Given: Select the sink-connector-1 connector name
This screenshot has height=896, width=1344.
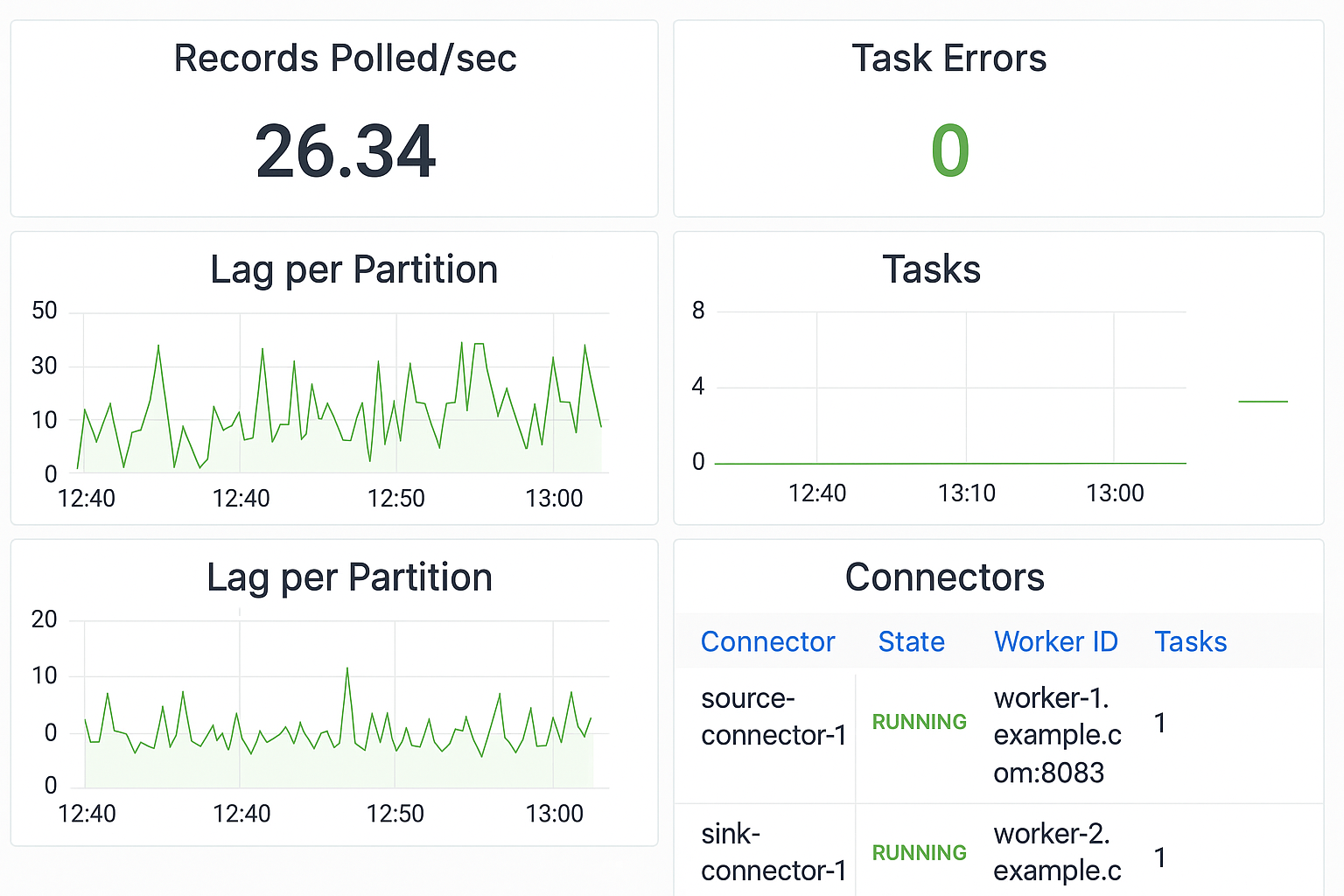Looking at the screenshot, I should (773, 852).
